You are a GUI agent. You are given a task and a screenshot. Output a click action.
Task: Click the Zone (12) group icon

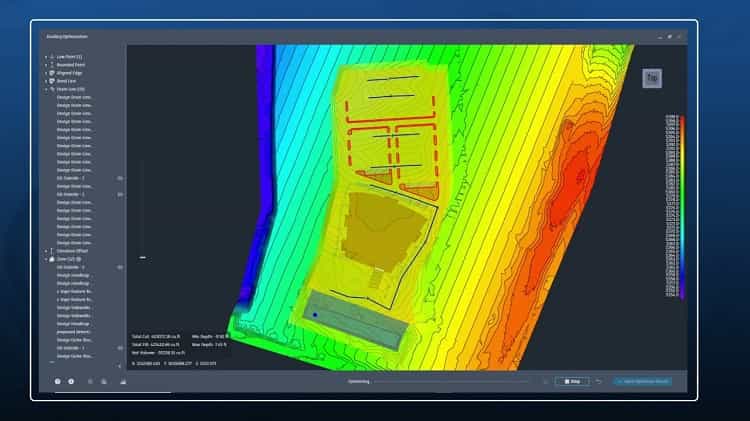[x=52, y=259]
